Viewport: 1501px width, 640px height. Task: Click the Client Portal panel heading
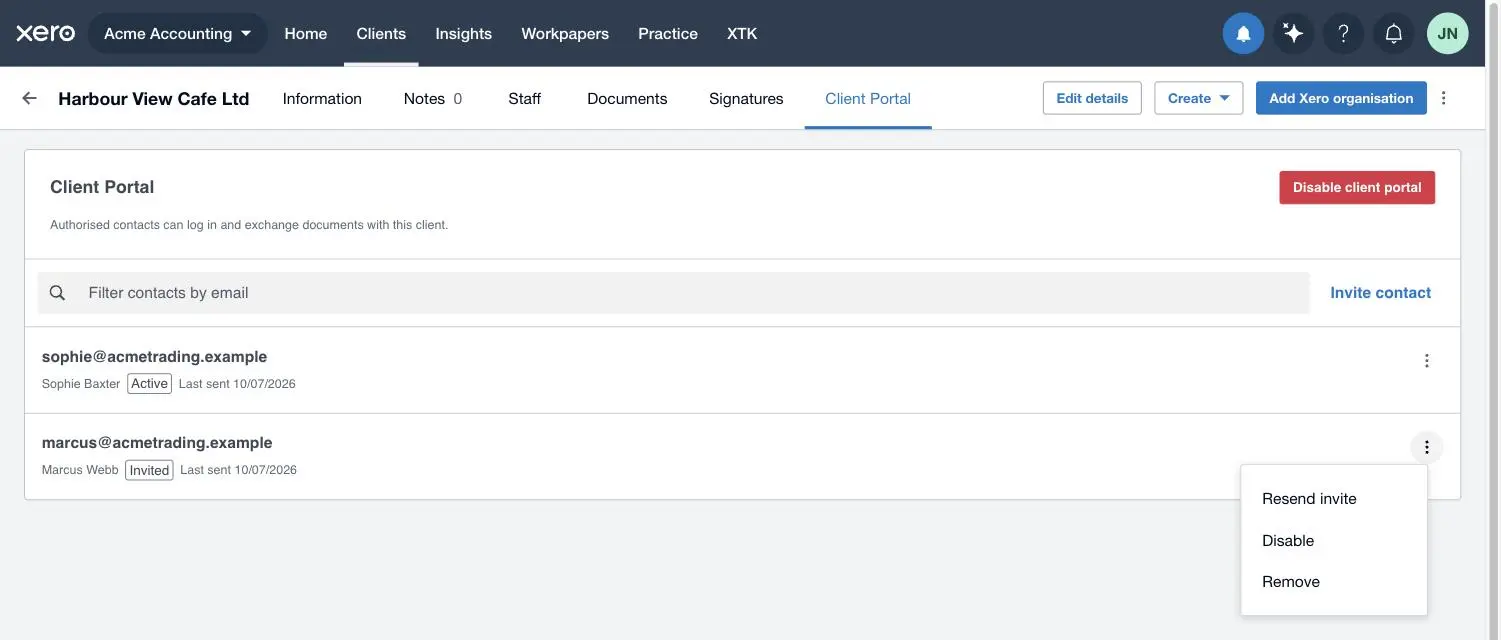point(102,187)
